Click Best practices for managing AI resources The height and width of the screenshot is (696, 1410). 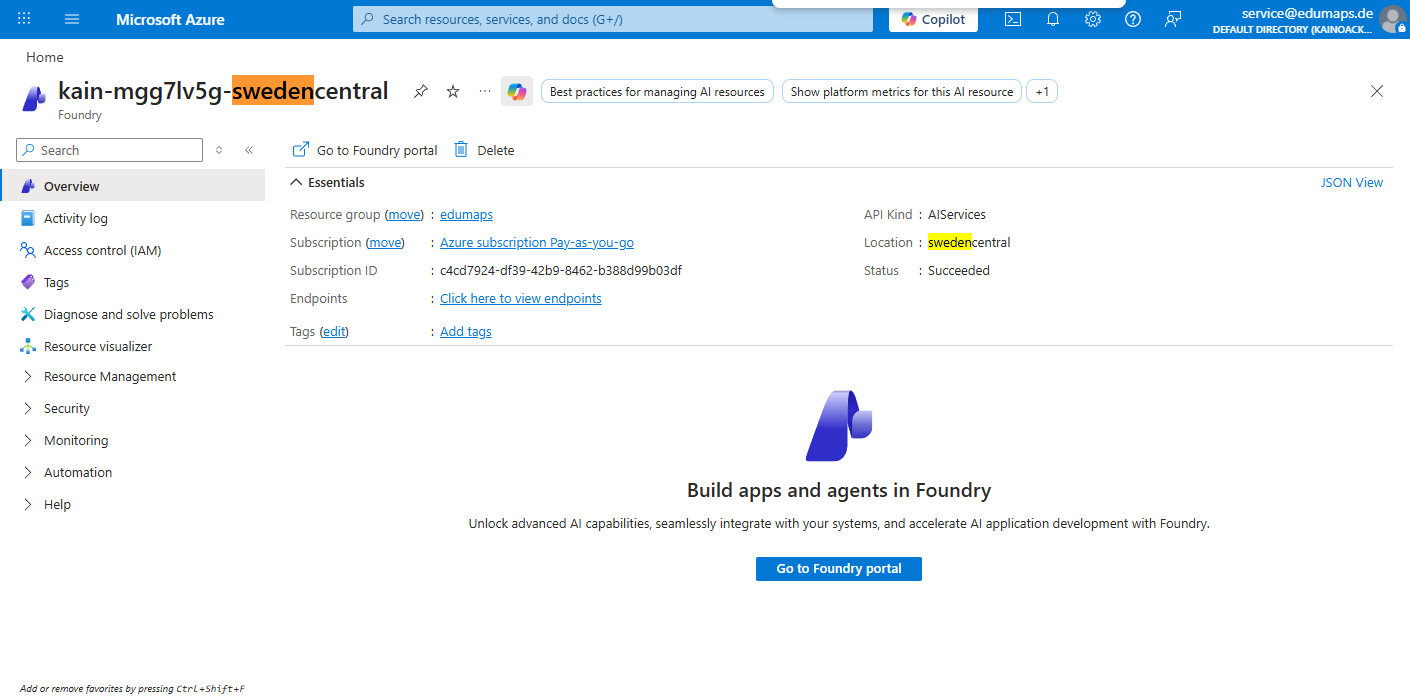point(658,91)
